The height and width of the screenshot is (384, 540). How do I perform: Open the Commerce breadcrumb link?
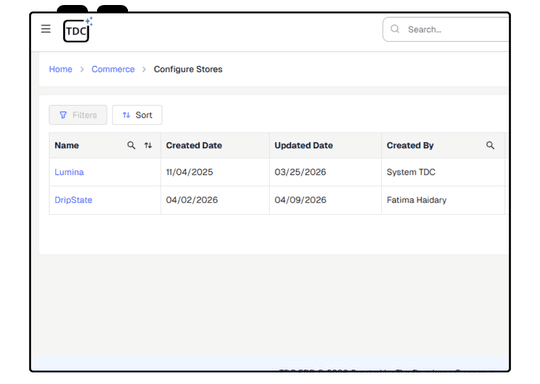(113, 69)
